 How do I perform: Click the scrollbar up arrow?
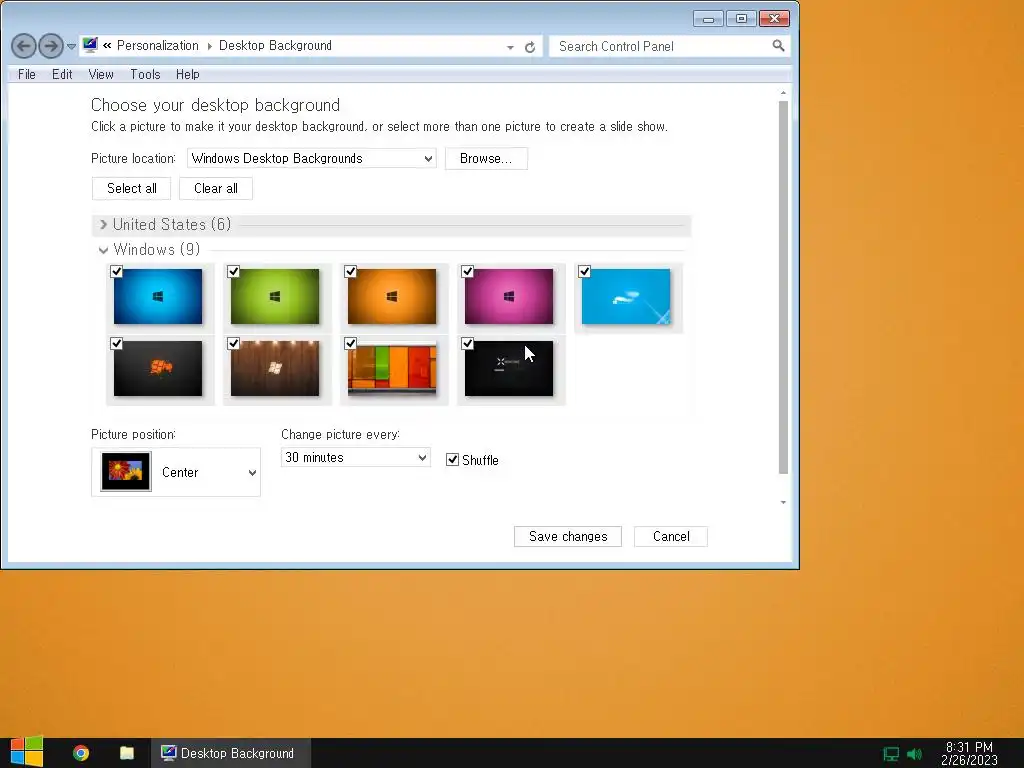(x=783, y=93)
